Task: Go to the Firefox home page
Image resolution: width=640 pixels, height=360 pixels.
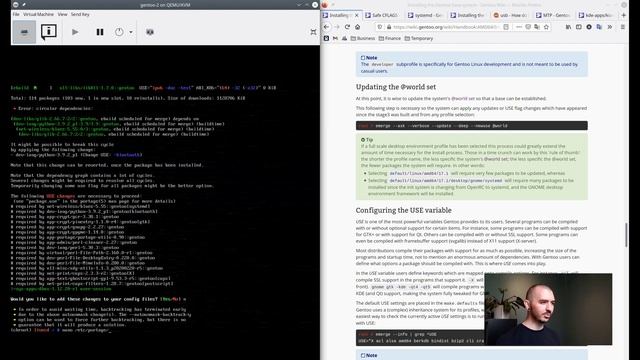Action: (358, 27)
